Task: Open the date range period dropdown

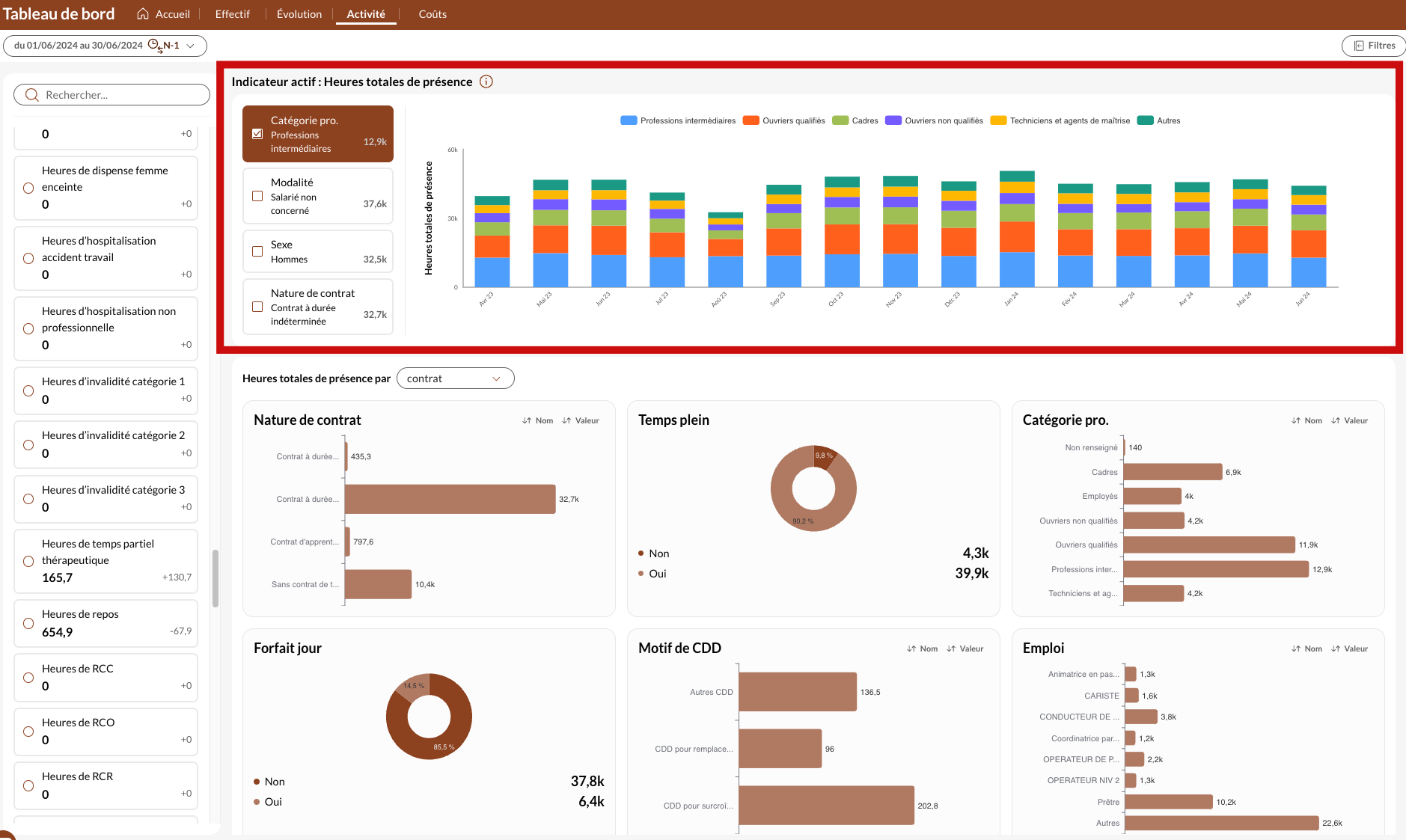Action: click(x=105, y=46)
